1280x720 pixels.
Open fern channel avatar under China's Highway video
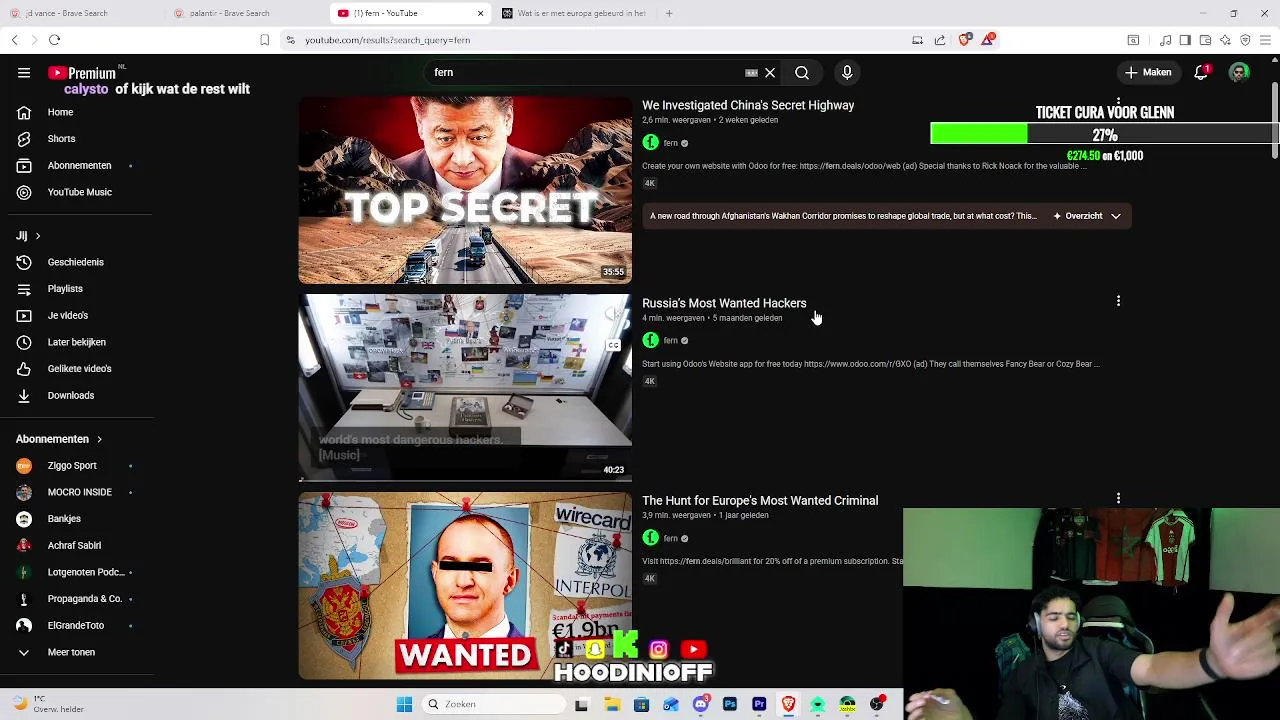tap(651, 143)
